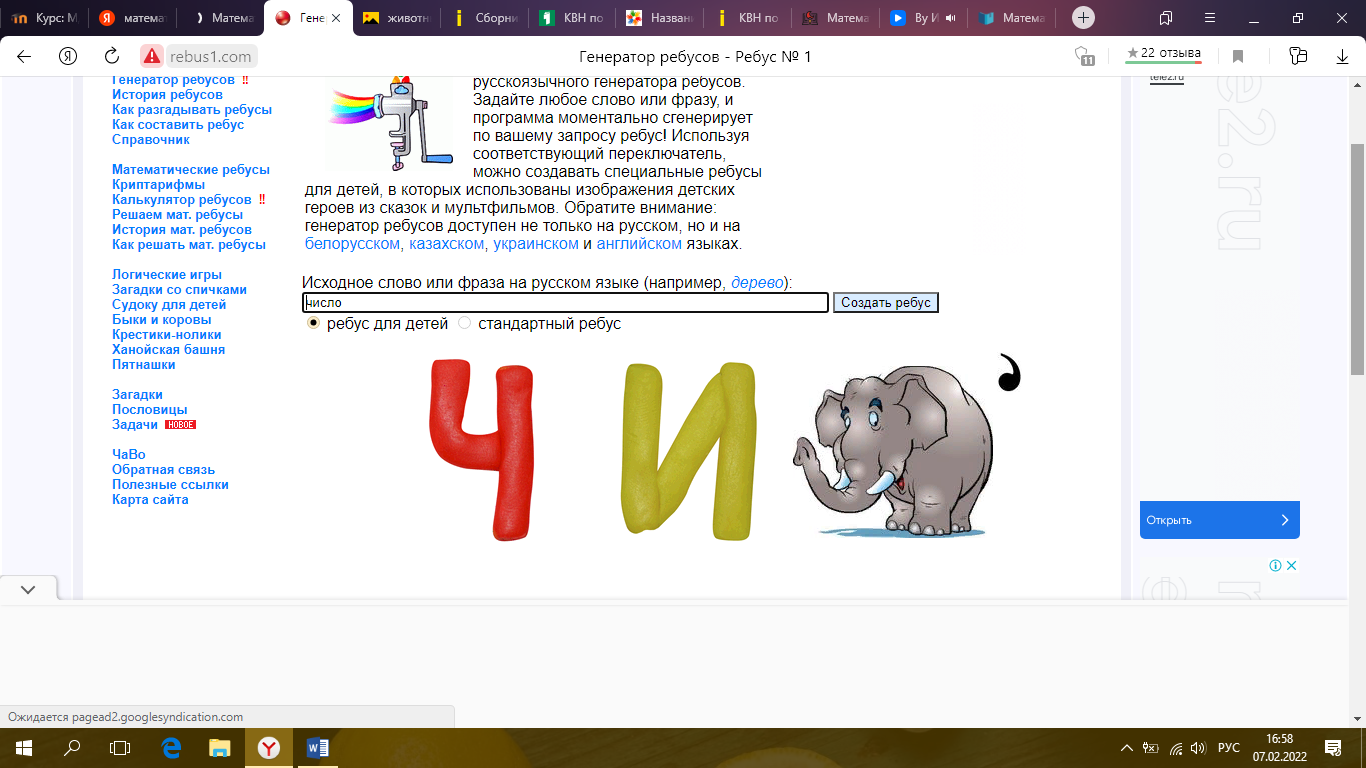
Task: Open 'Криптарифмы' link
Action: coord(158,185)
